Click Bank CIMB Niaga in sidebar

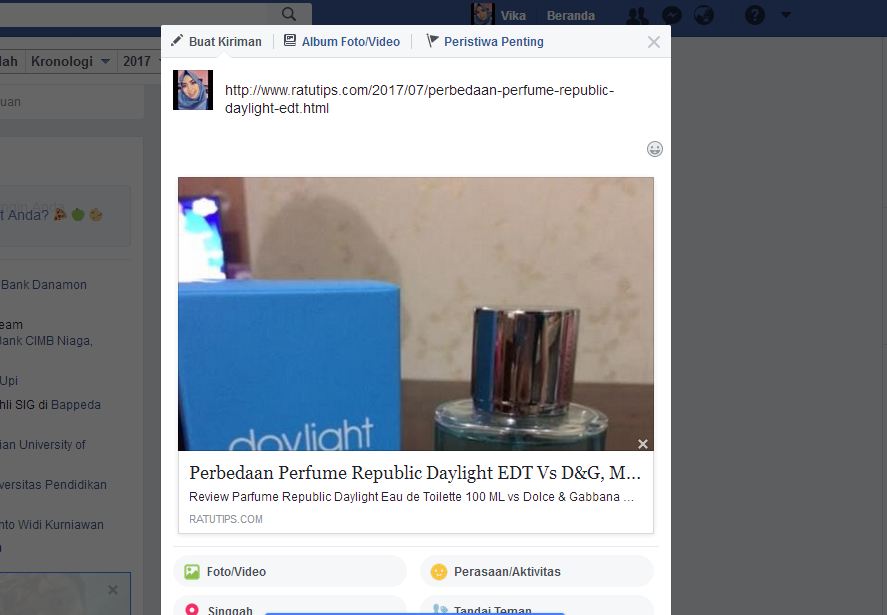[46, 341]
